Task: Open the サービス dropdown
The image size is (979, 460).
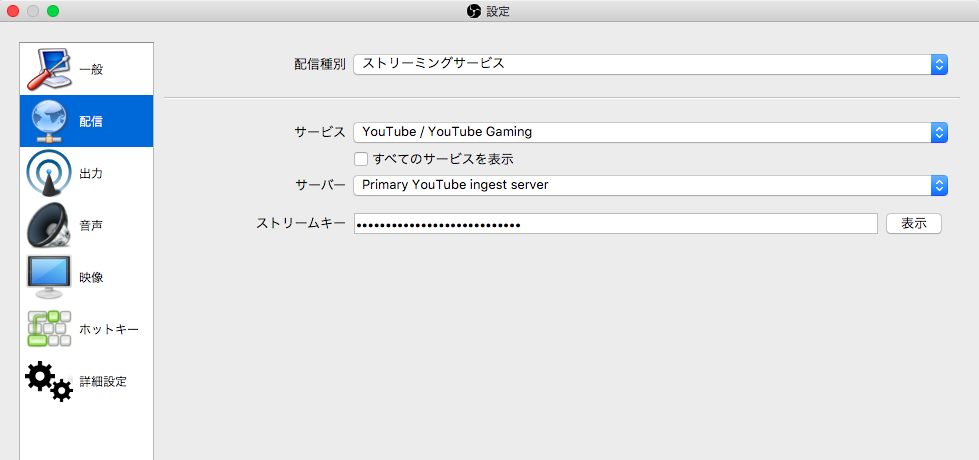Action: pyautogui.click(x=651, y=132)
